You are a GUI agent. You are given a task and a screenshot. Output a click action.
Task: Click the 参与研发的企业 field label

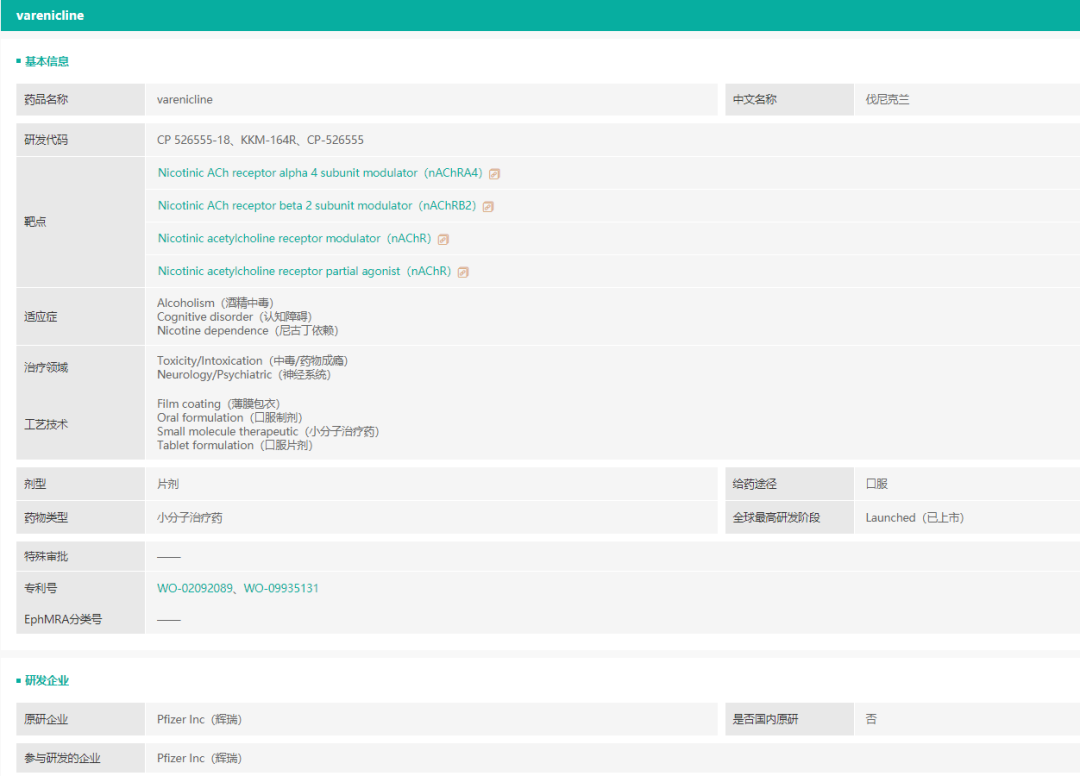tap(62, 758)
